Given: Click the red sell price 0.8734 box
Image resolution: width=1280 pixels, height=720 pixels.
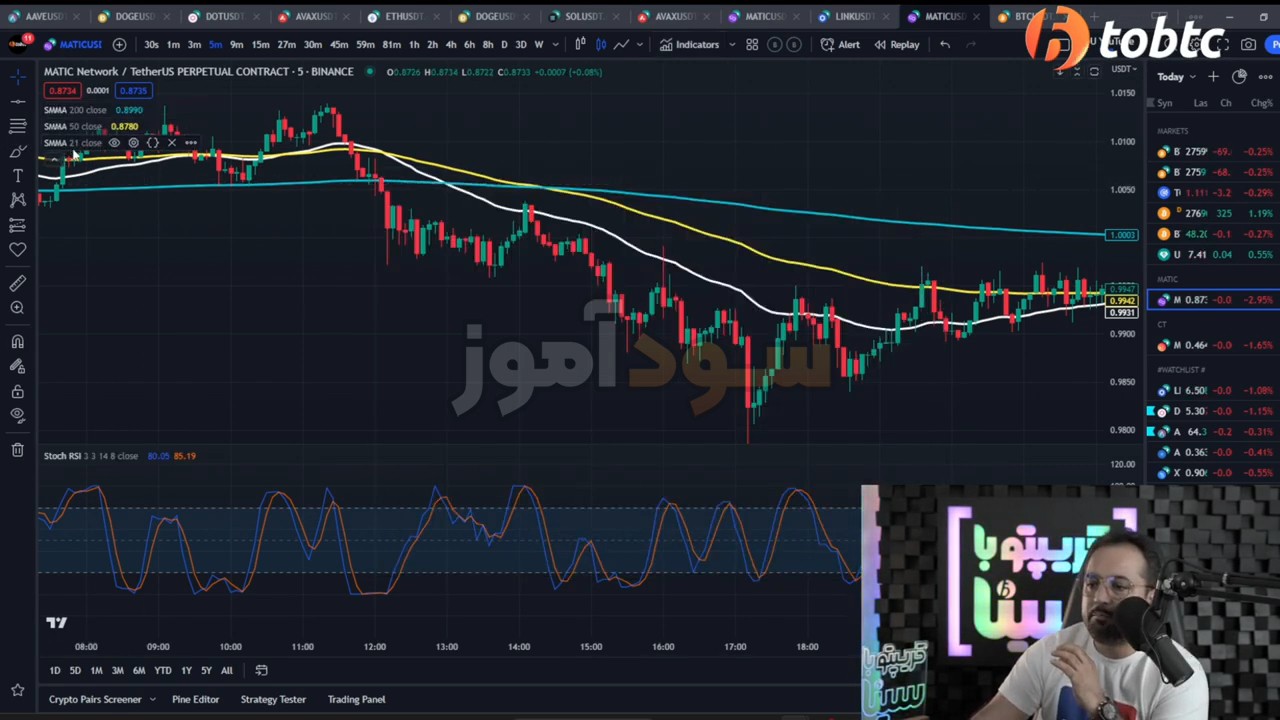Looking at the screenshot, I should [x=62, y=90].
